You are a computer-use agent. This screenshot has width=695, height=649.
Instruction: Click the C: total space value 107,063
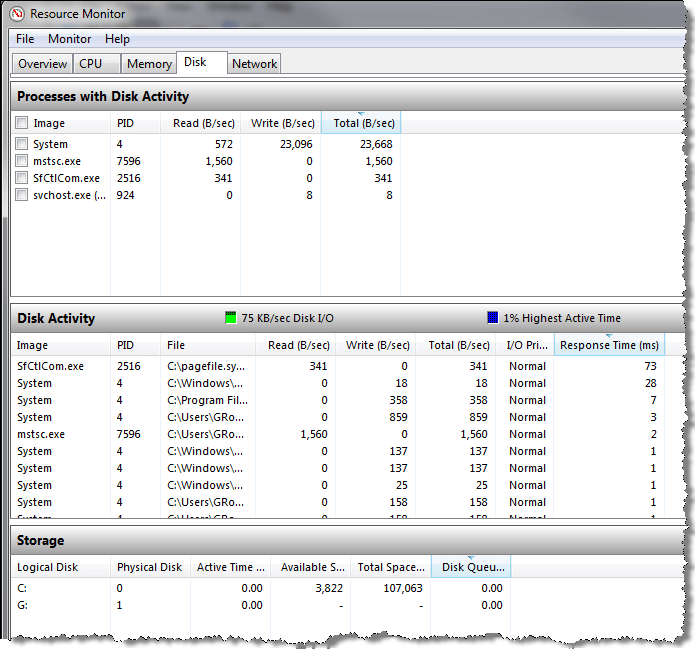coord(403,588)
